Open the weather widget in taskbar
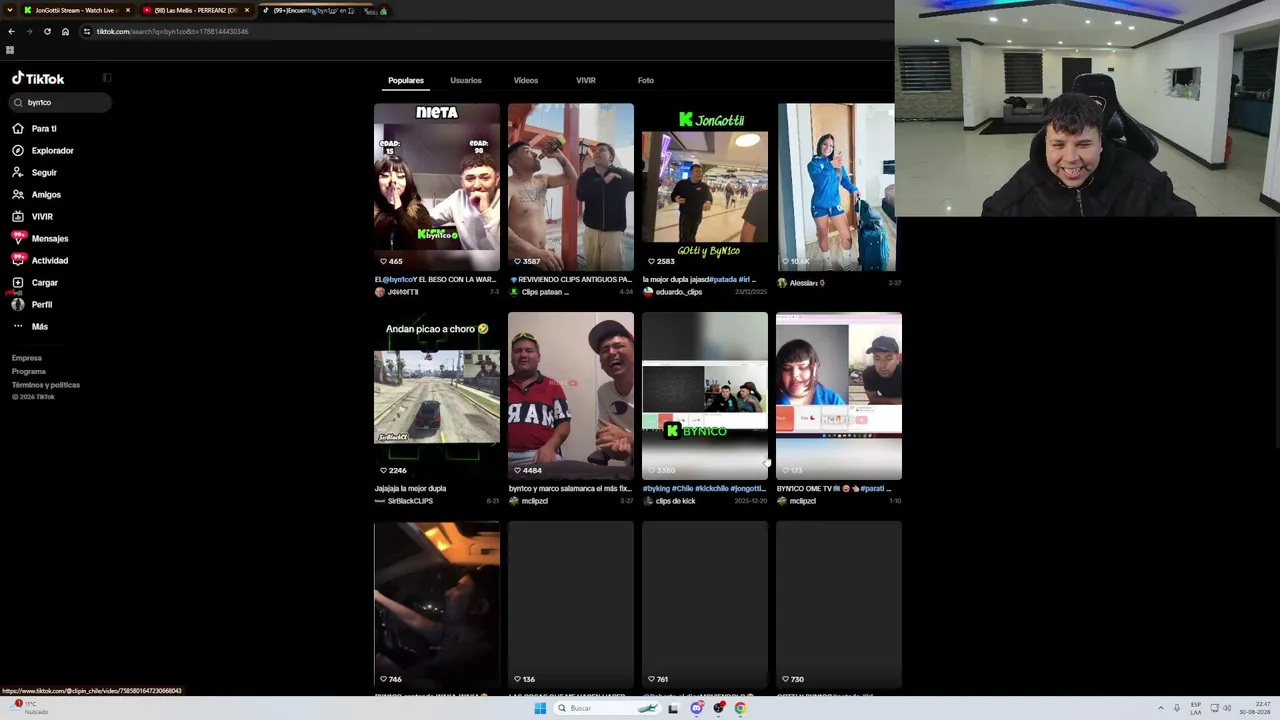Viewport: 1280px width, 720px height. tap(30, 708)
